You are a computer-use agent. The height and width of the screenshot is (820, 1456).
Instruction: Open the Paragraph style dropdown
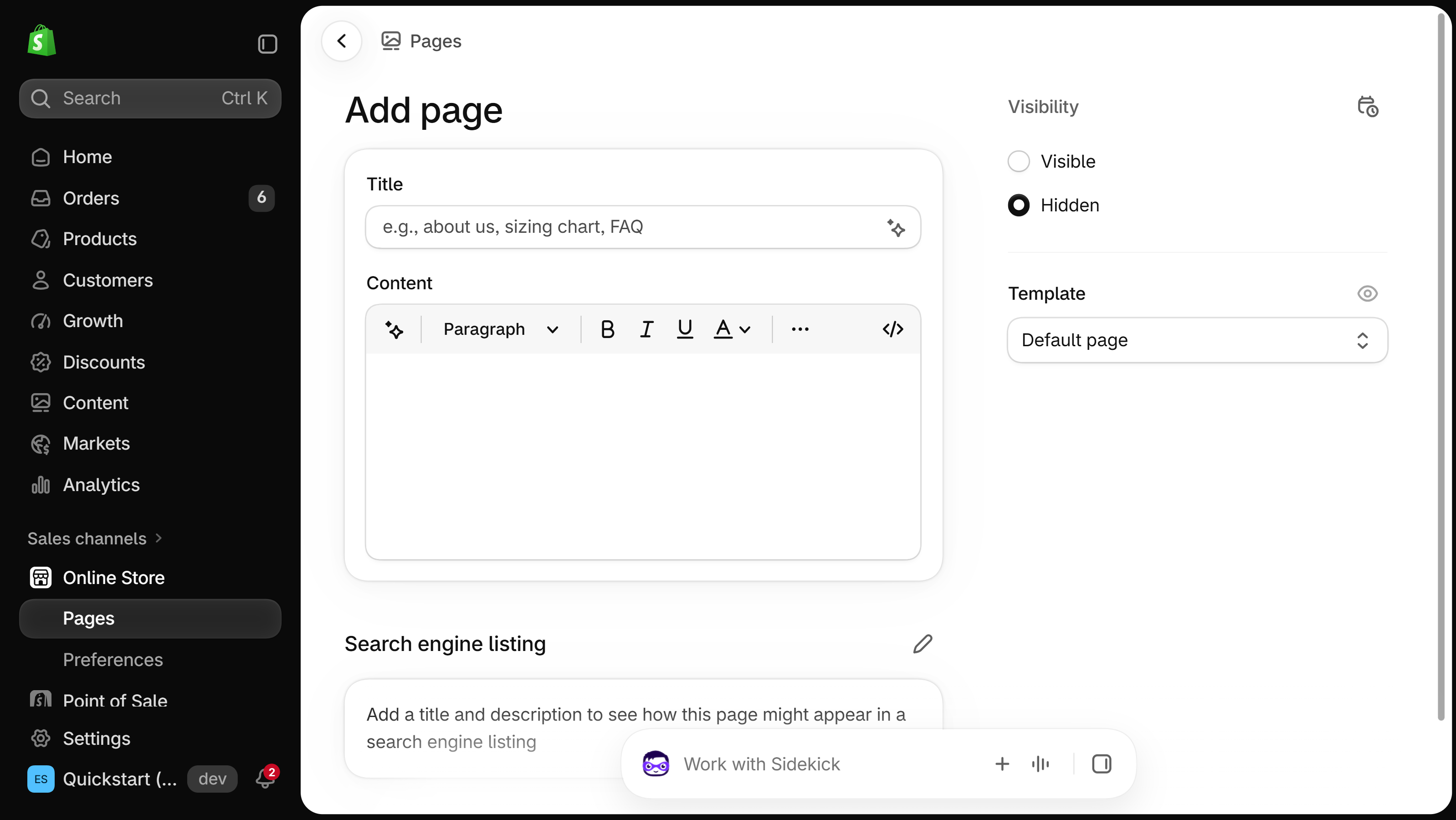(x=500, y=329)
